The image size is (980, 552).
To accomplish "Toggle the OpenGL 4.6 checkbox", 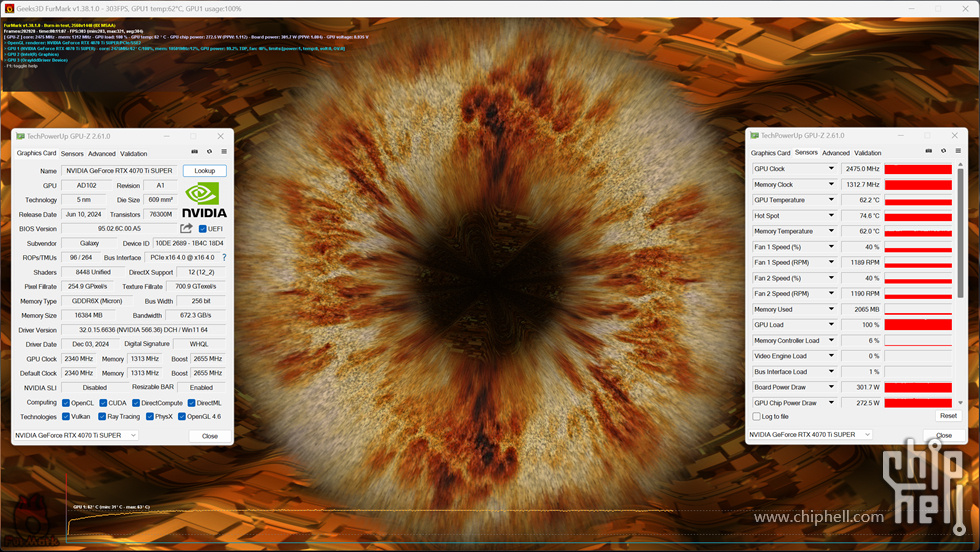I will (x=182, y=417).
